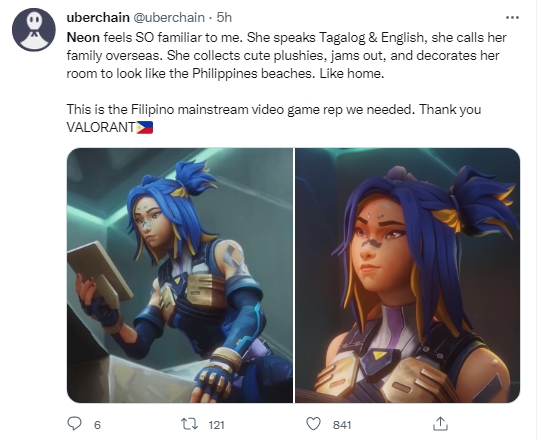Visit the @uberchain handle
The width and height of the screenshot is (537, 441).
coord(168,17)
